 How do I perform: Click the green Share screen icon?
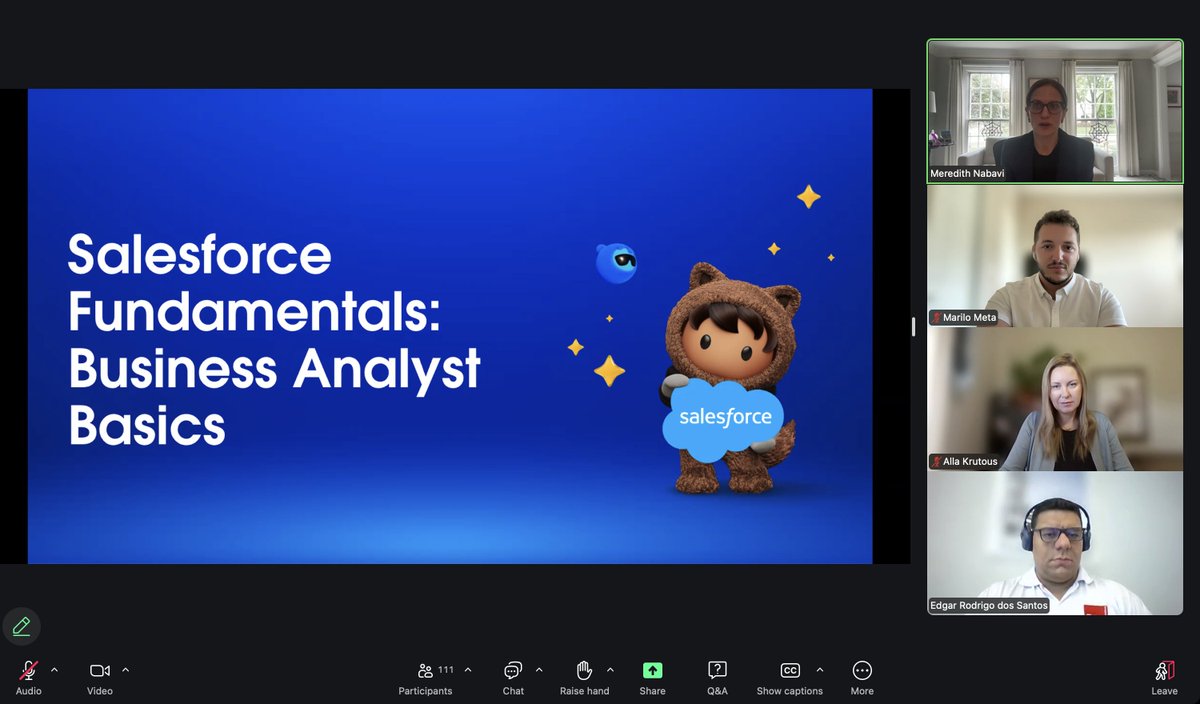point(653,670)
